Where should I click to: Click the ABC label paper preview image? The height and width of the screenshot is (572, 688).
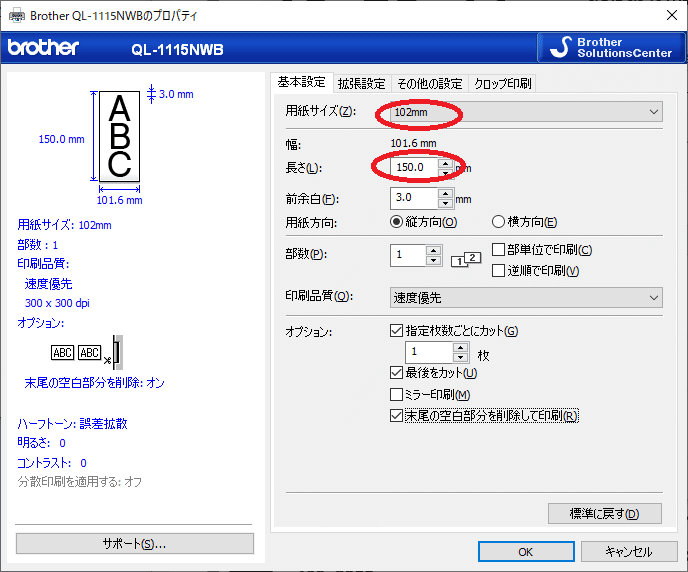(119, 136)
